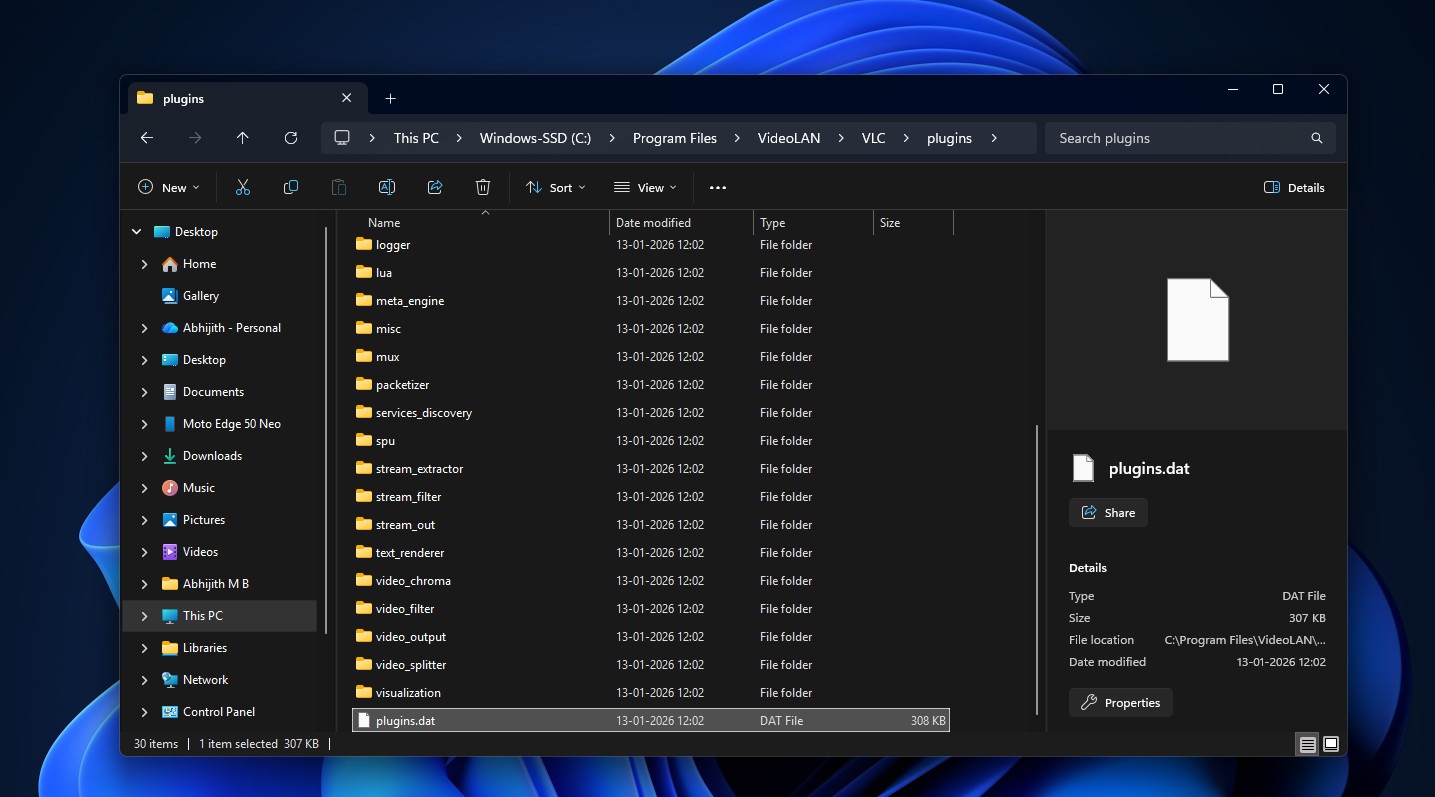Open the Sort dropdown
1435x797 pixels.
(556, 187)
